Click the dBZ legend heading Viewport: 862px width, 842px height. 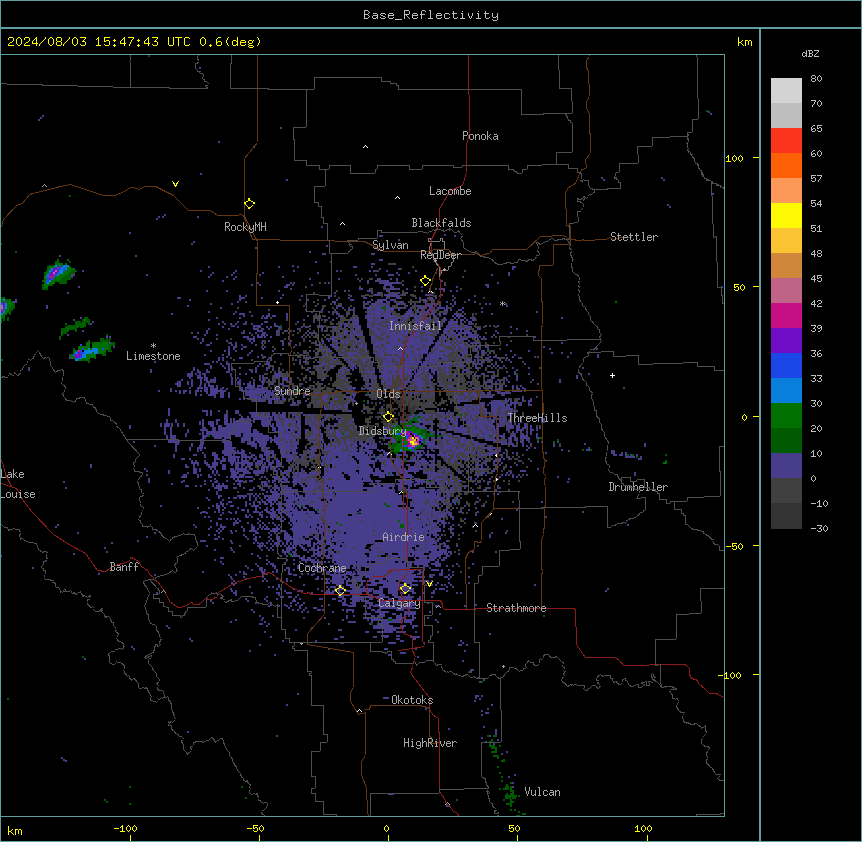(x=810, y=53)
